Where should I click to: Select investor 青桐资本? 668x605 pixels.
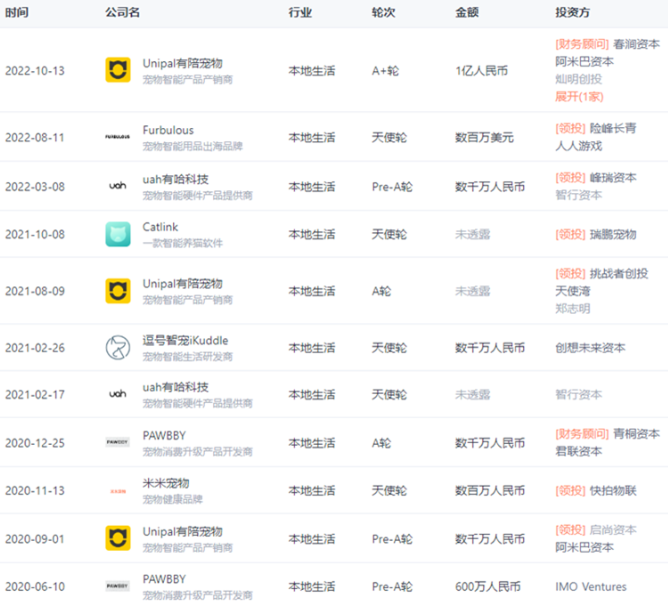[636, 434]
